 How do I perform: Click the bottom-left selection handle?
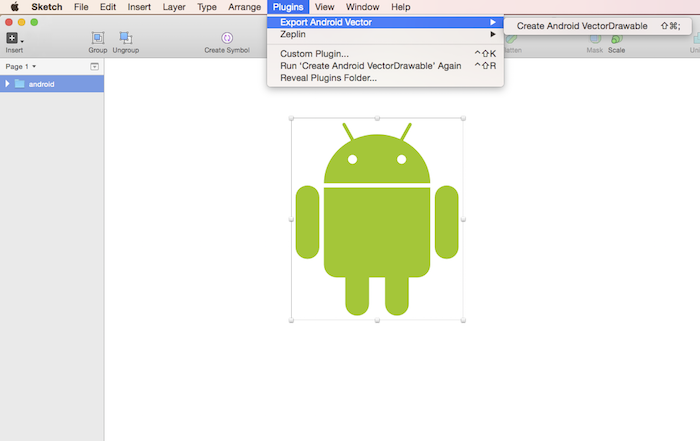tap(291, 320)
